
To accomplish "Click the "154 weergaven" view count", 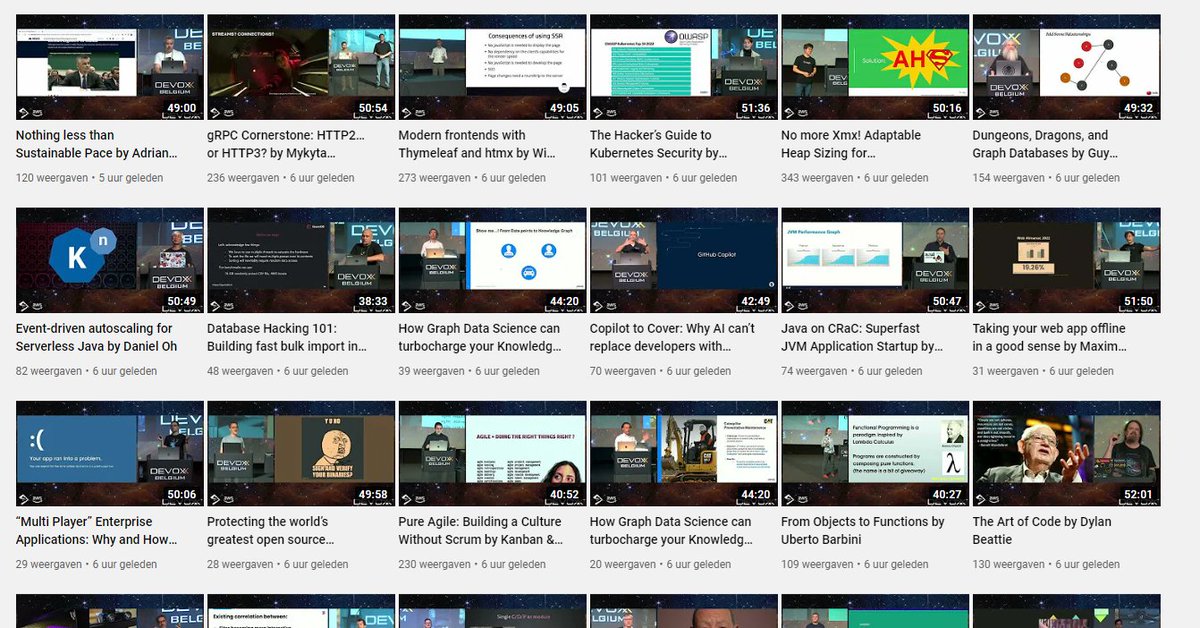I will (x=1009, y=178).
